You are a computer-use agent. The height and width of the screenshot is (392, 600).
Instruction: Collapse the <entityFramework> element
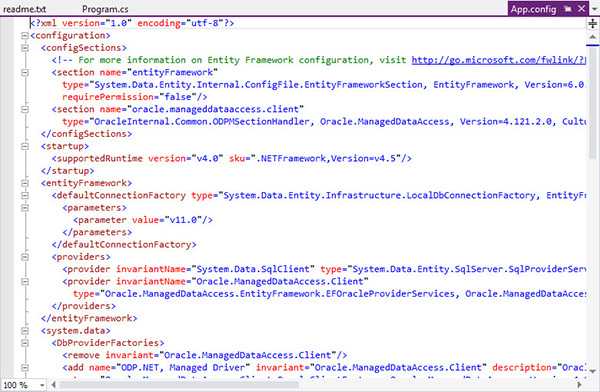[24, 183]
